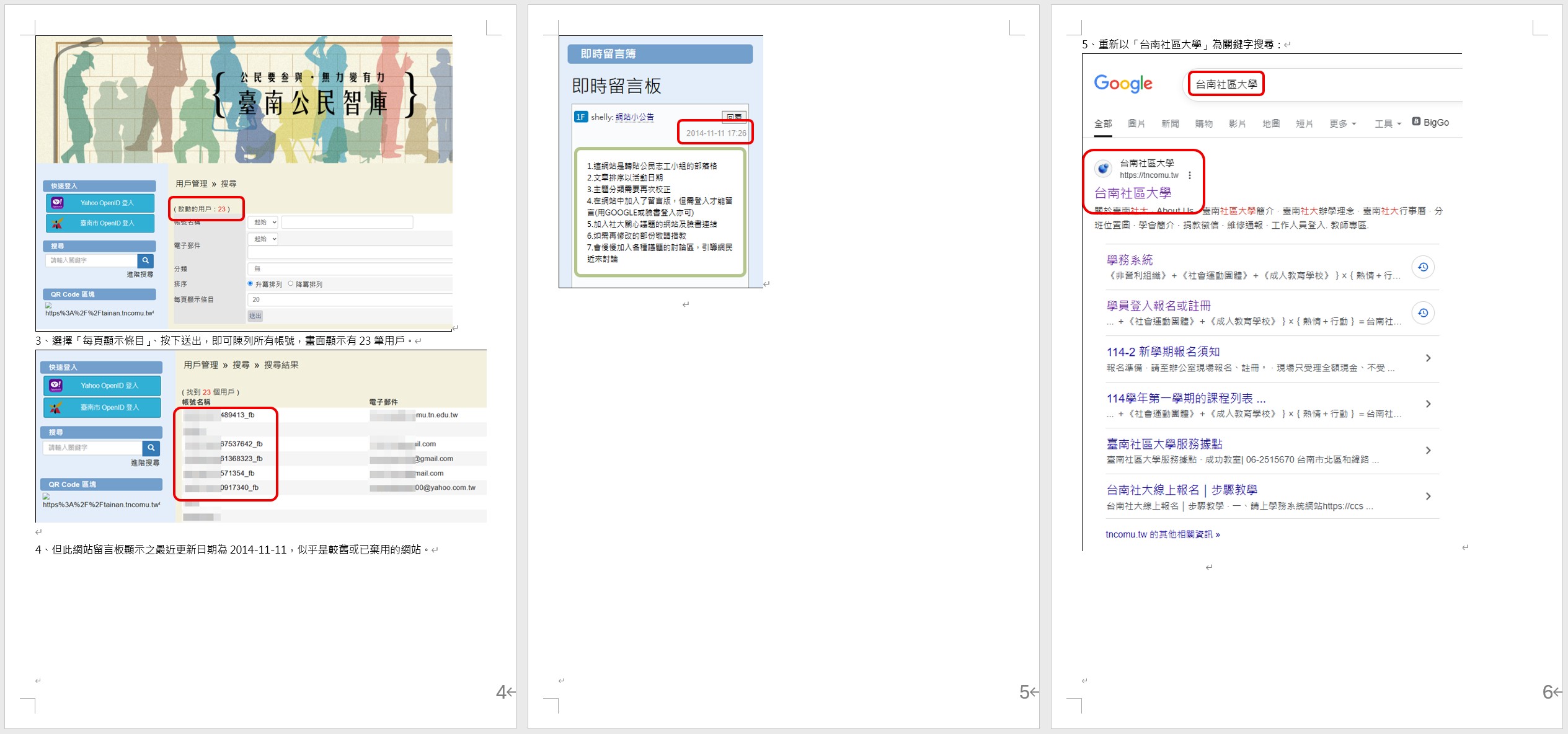Click the 電子郵件 text input field
The image size is (1568, 734).
(x=350, y=252)
